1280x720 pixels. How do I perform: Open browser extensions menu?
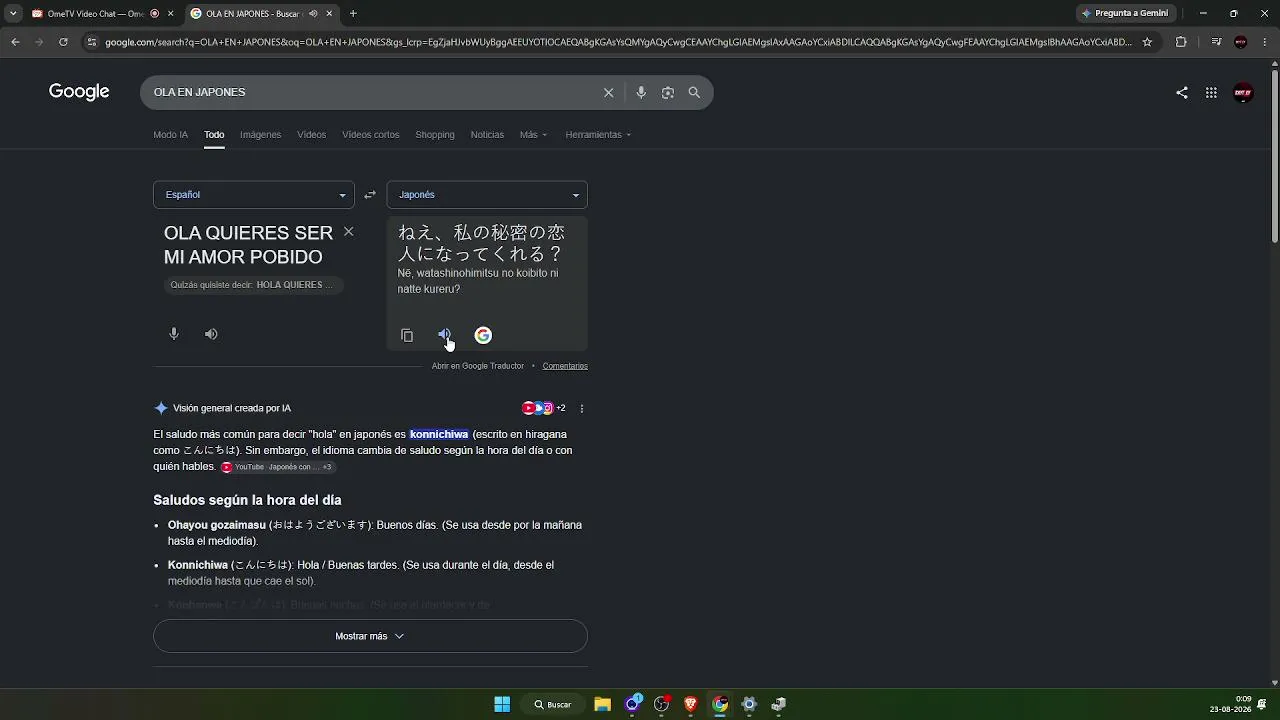click(1181, 42)
